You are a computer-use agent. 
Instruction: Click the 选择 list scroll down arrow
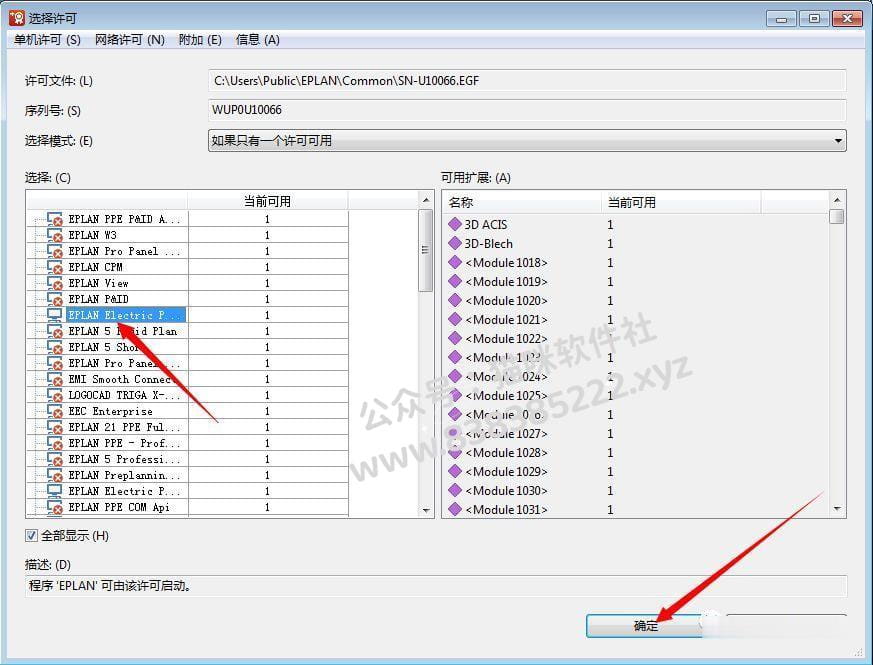pos(426,510)
